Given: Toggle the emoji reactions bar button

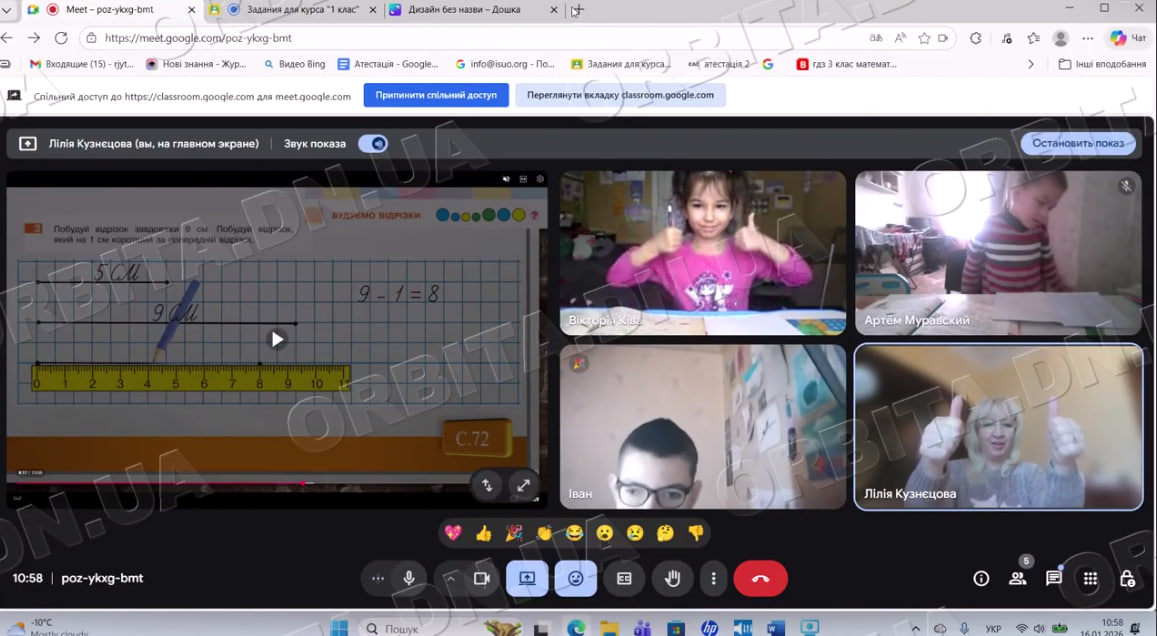Looking at the screenshot, I should [x=575, y=578].
